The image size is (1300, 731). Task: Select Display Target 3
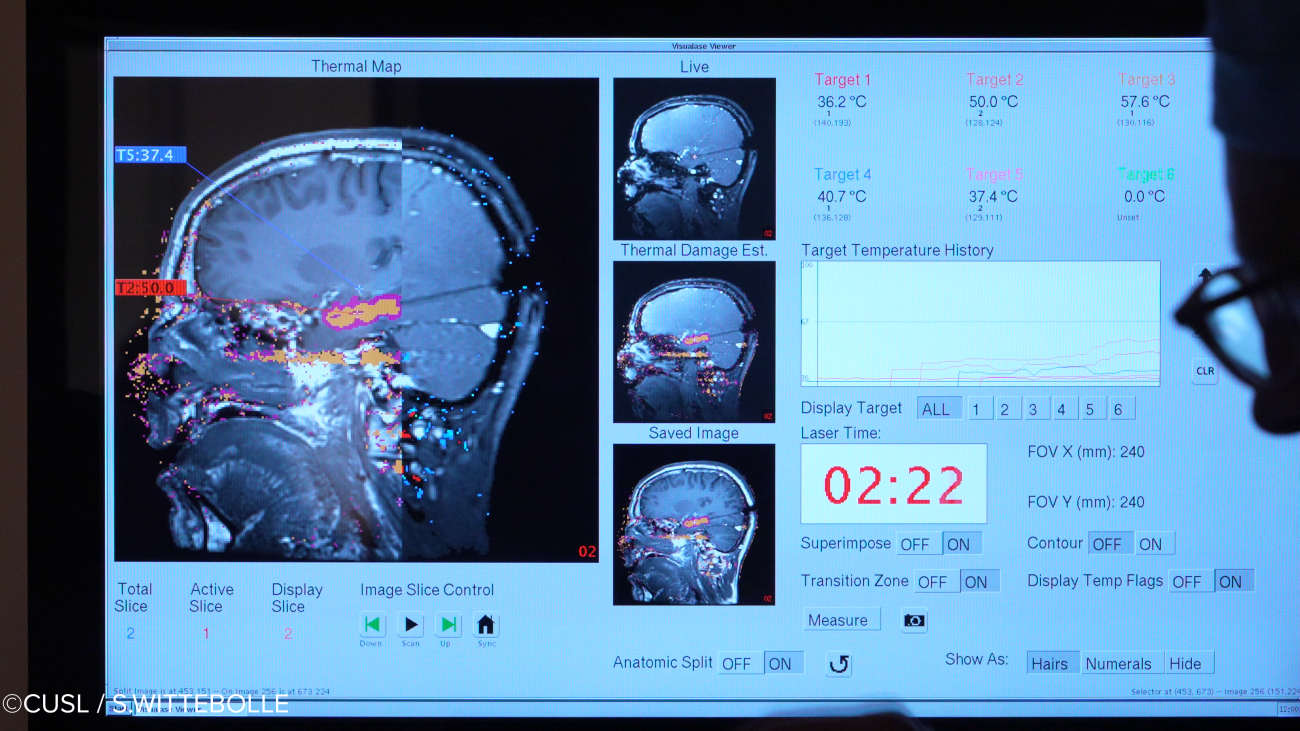pyautogui.click(x=1034, y=409)
